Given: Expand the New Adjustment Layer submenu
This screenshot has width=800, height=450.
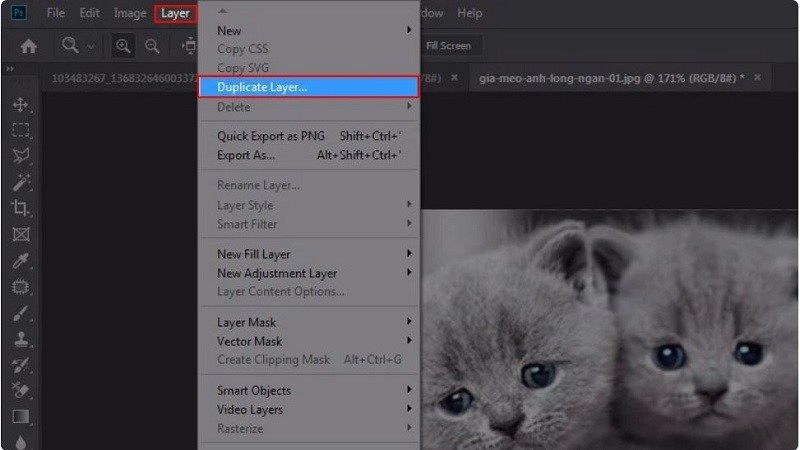Looking at the screenshot, I should click(309, 273).
